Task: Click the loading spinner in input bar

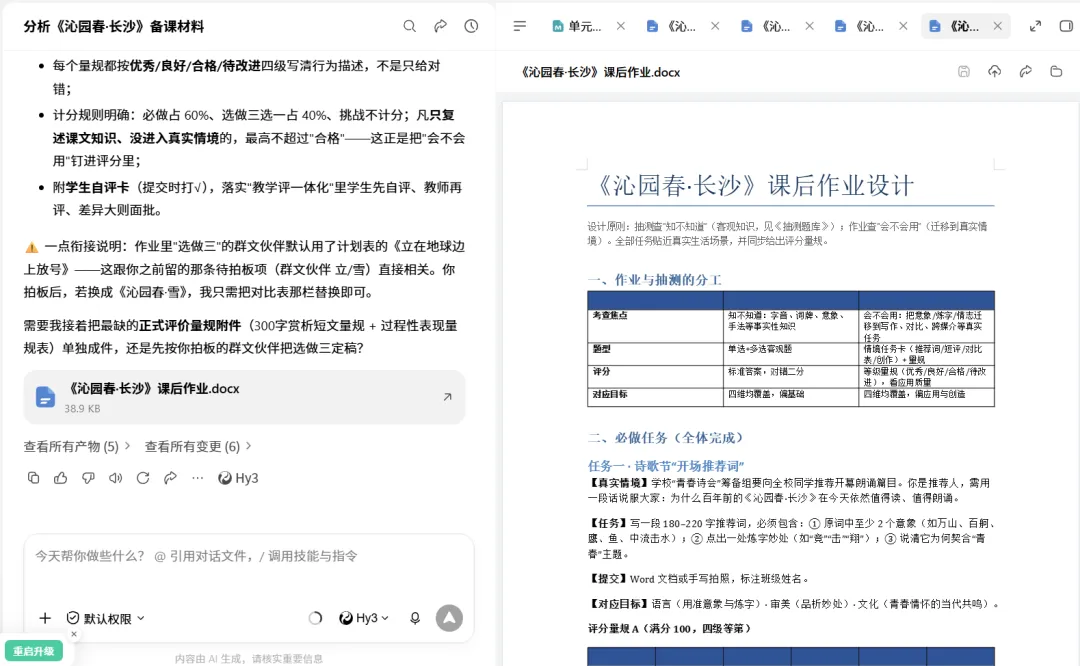Action: pyautogui.click(x=315, y=618)
